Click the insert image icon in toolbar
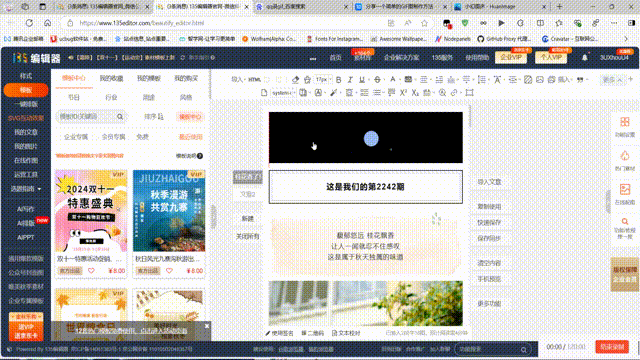 coord(540,80)
